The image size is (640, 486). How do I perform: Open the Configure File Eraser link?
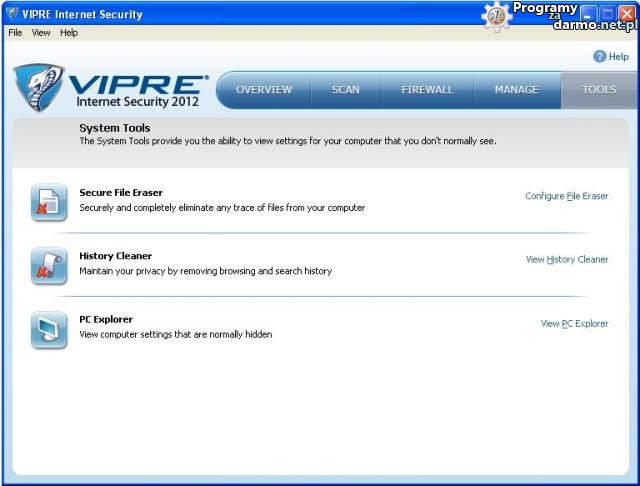566,196
